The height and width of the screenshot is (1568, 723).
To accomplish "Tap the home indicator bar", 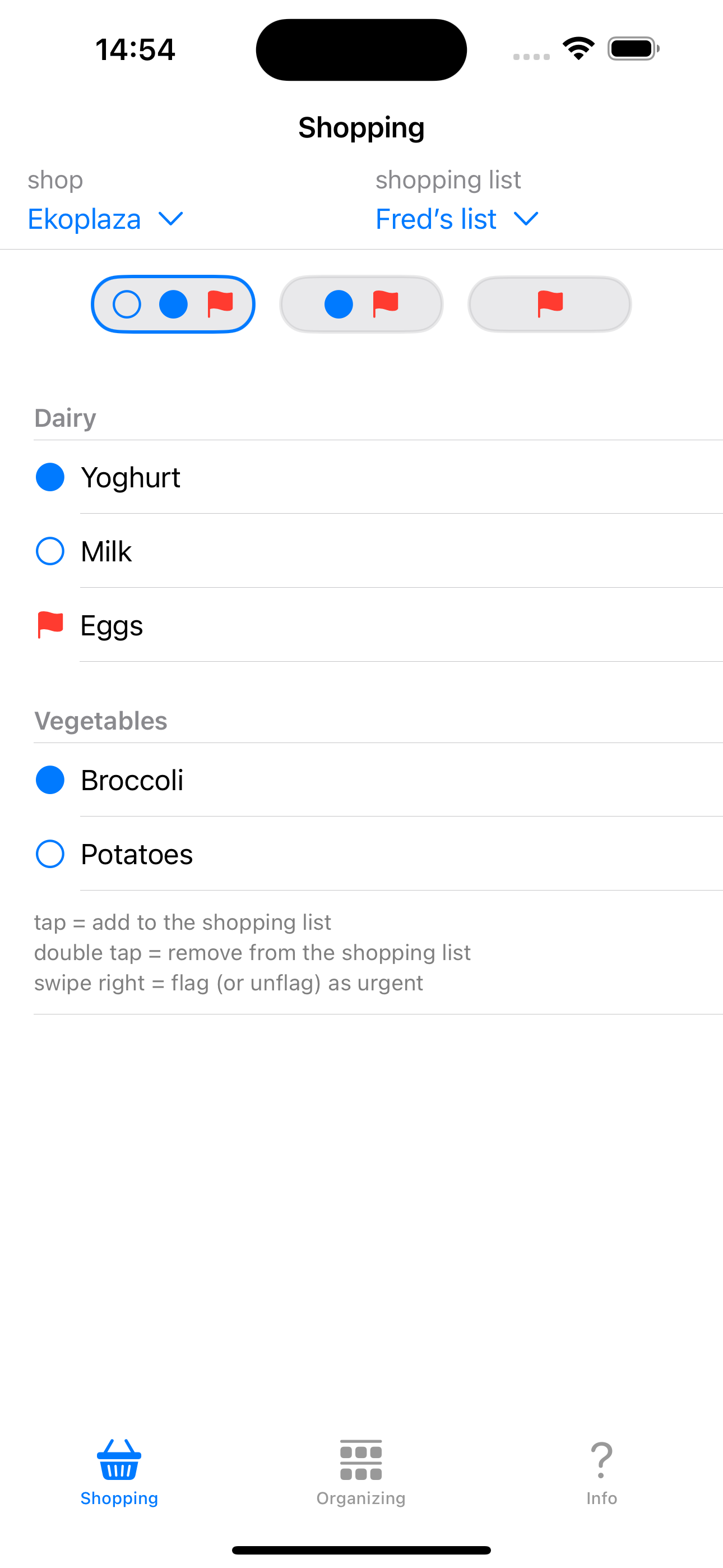I will pos(361,1549).
